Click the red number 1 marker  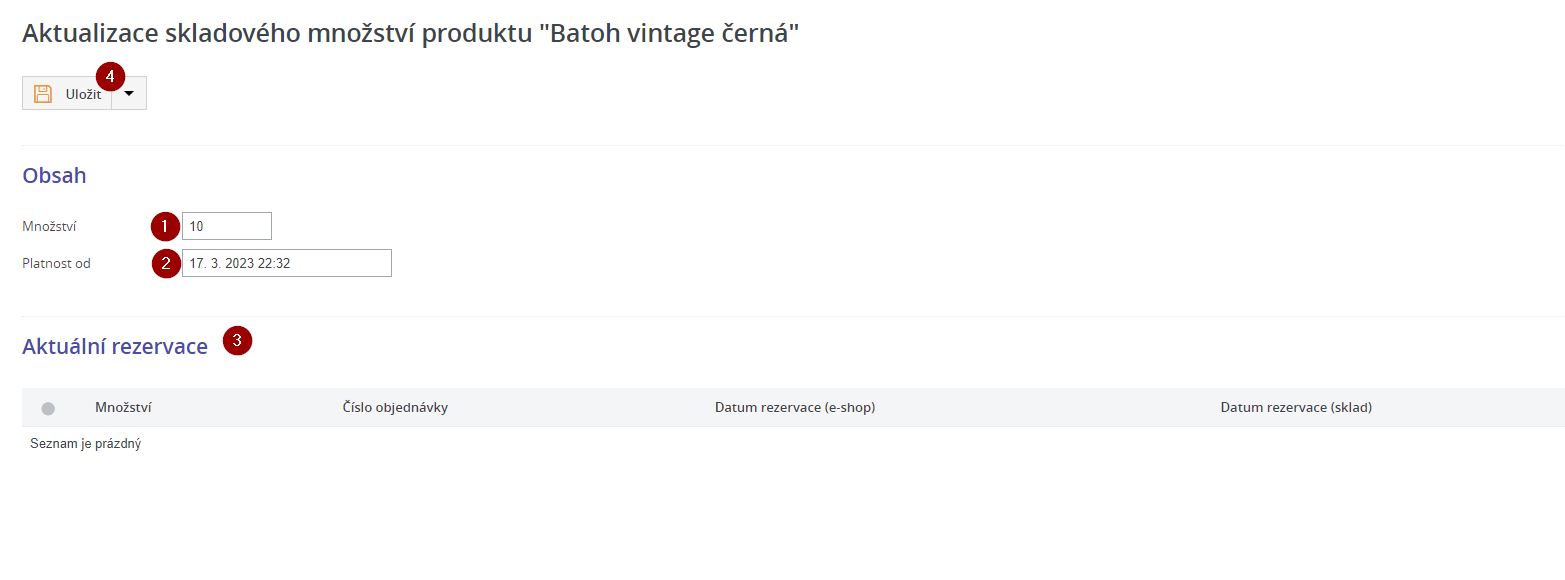click(x=165, y=226)
